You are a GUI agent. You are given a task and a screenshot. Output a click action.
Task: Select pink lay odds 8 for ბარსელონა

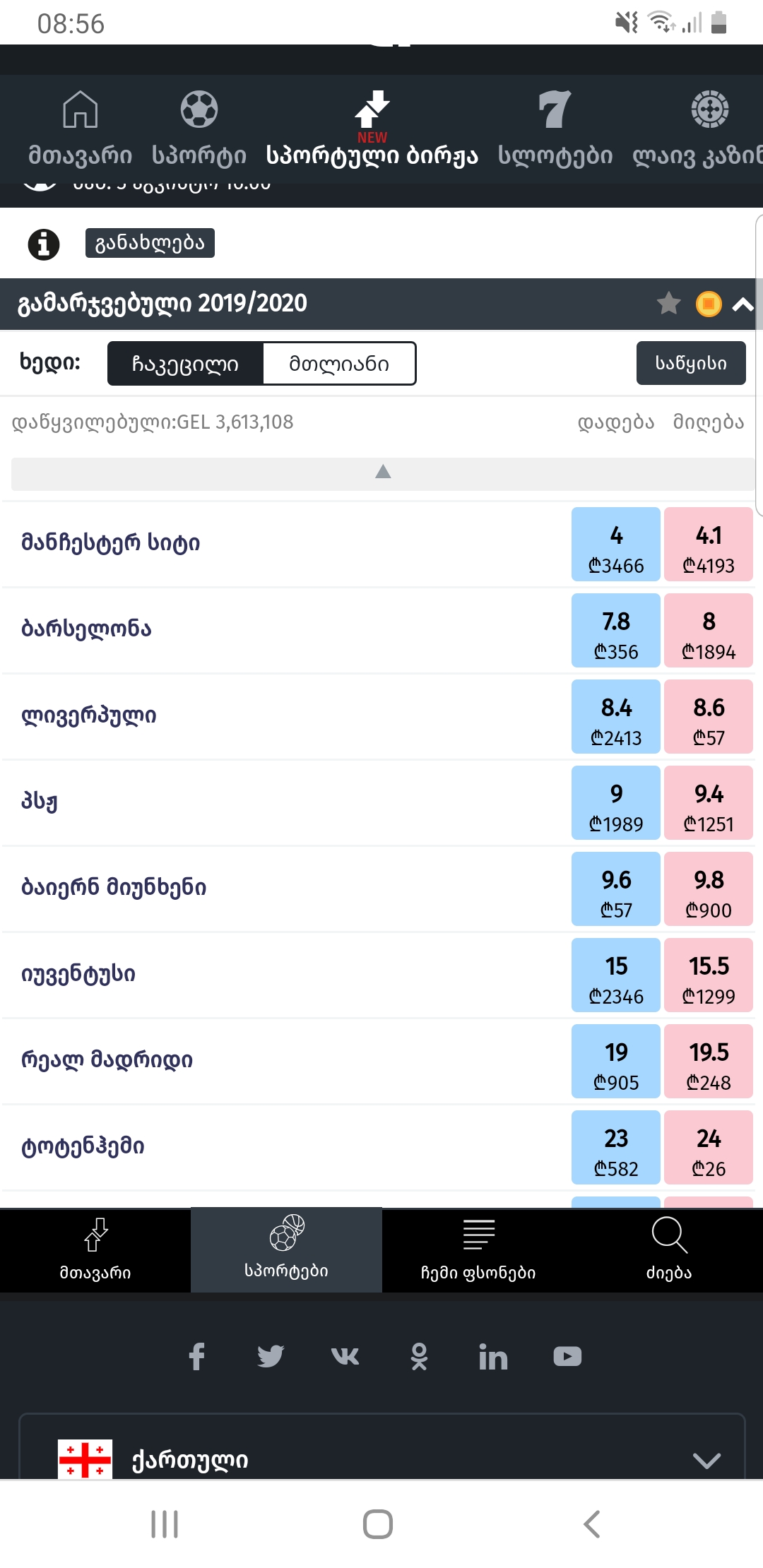[x=709, y=631]
